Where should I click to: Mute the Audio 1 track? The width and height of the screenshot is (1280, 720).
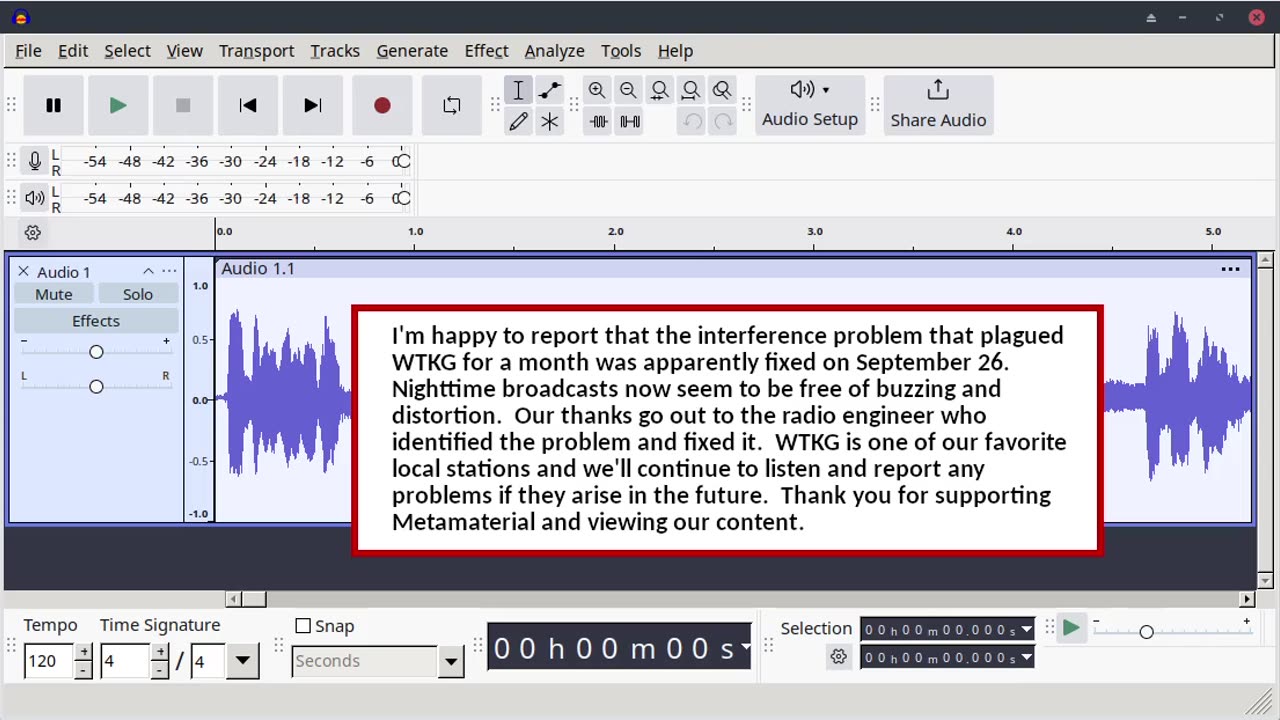pos(54,294)
